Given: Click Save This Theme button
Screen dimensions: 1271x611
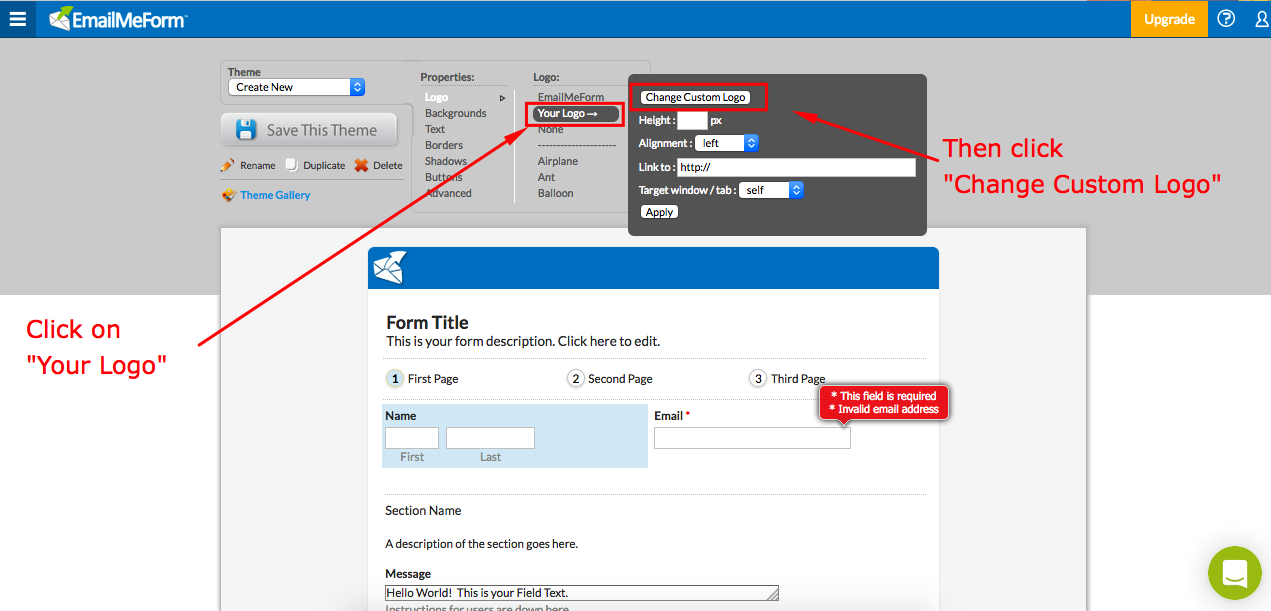Looking at the screenshot, I should tap(309, 130).
